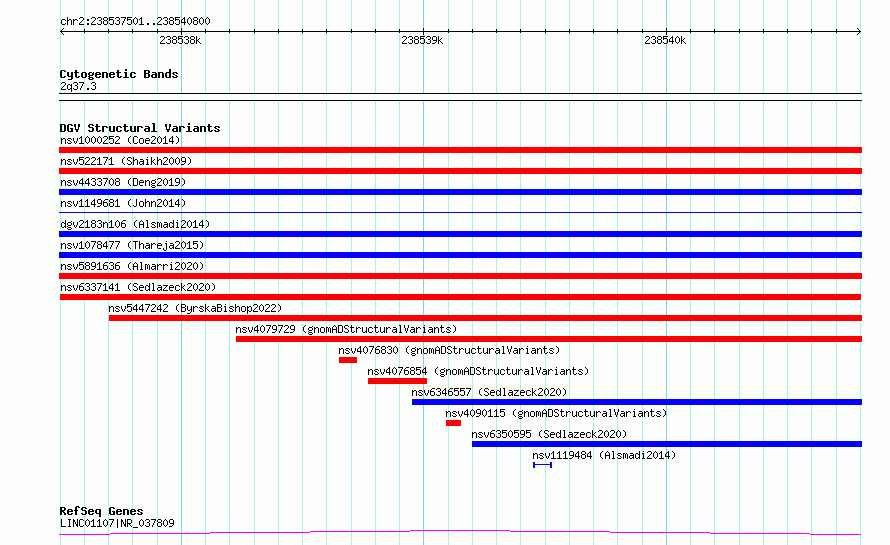Open the nsv4090115 gnomAD label
Screen dimensions: 890x545
point(556,413)
